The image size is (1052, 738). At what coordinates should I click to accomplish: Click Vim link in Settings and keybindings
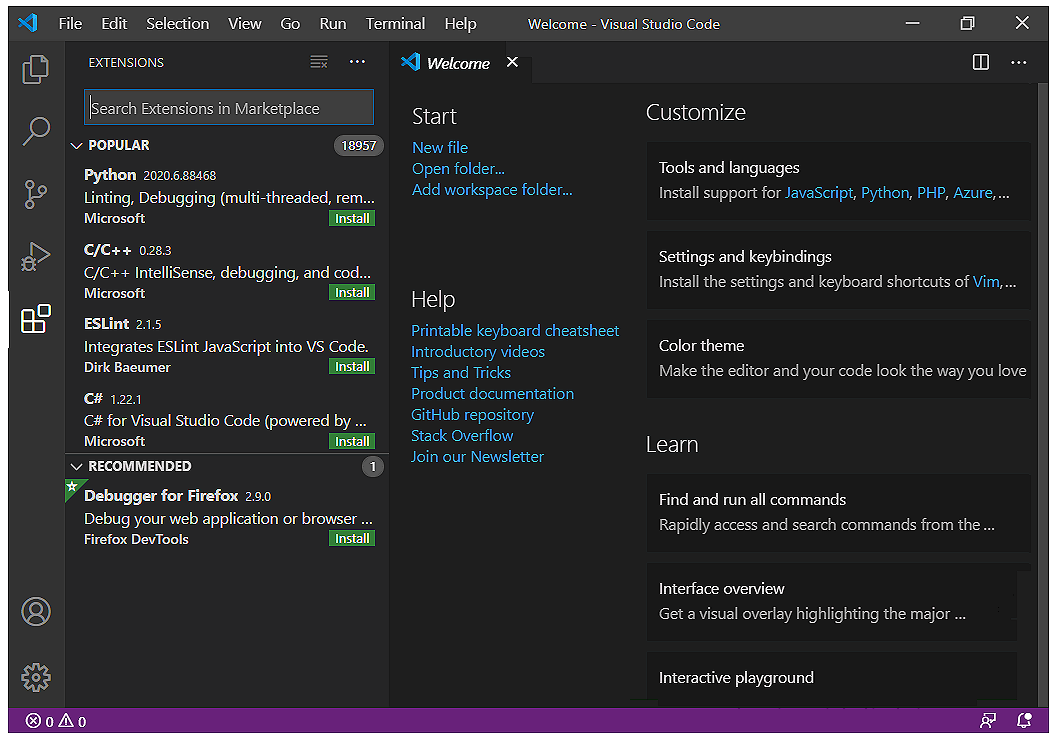point(986,282)
